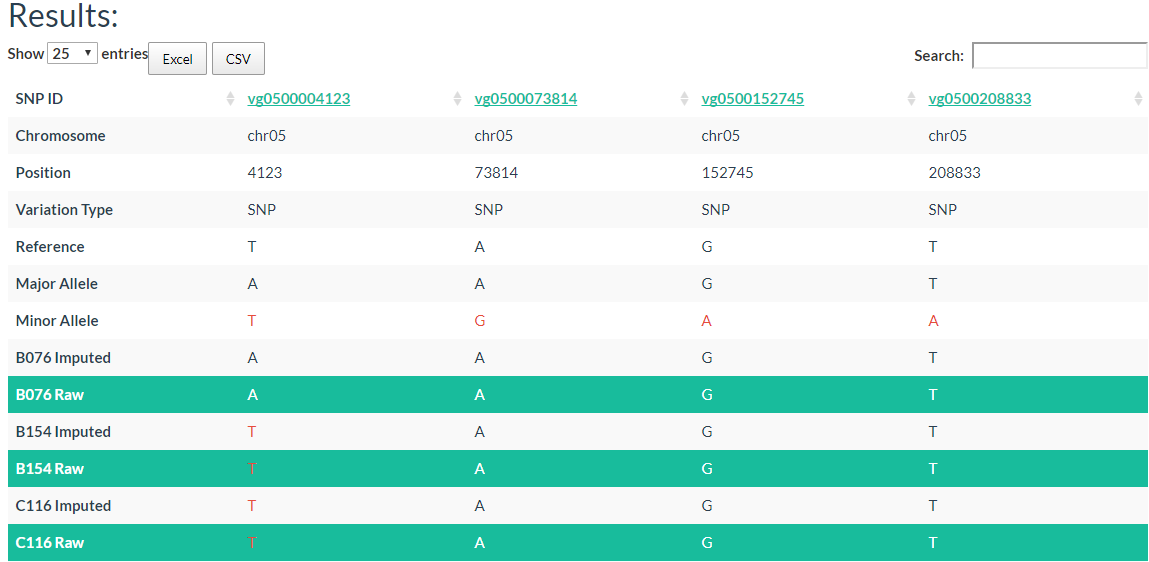Click red T in B154 Raw row
Screen dimensions: 1149x562
(252, 468)
